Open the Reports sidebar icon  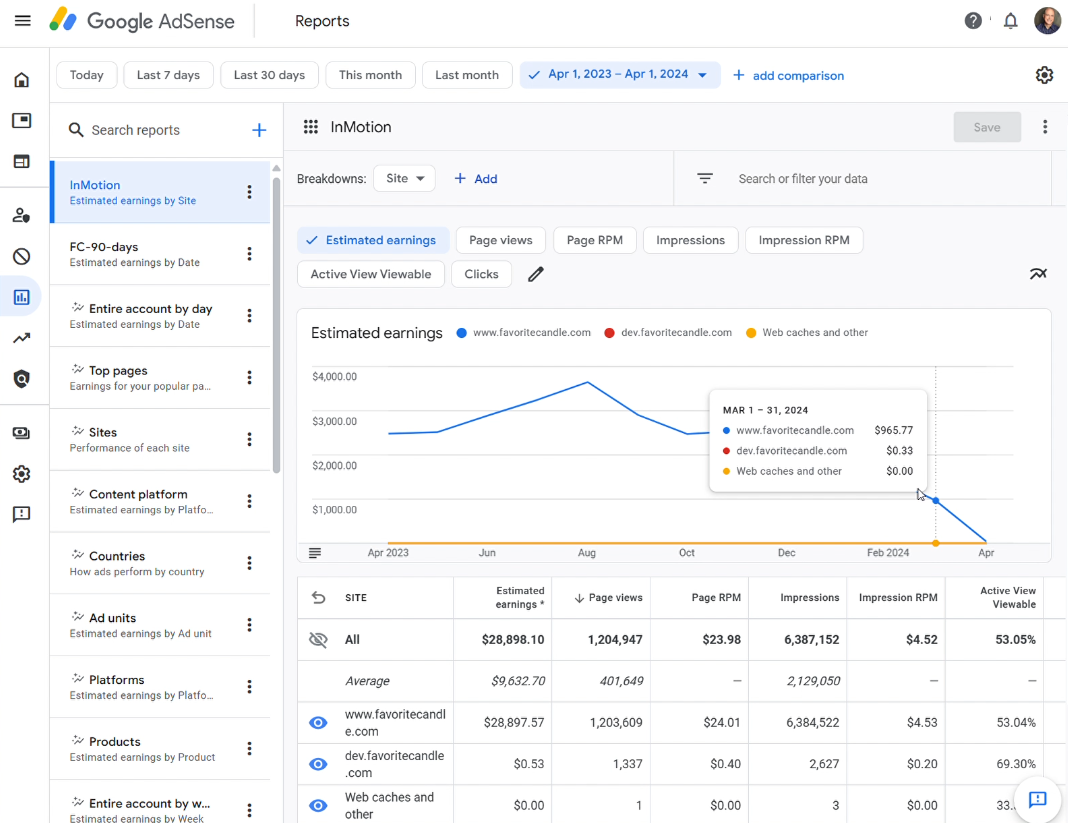click(22, 297)
